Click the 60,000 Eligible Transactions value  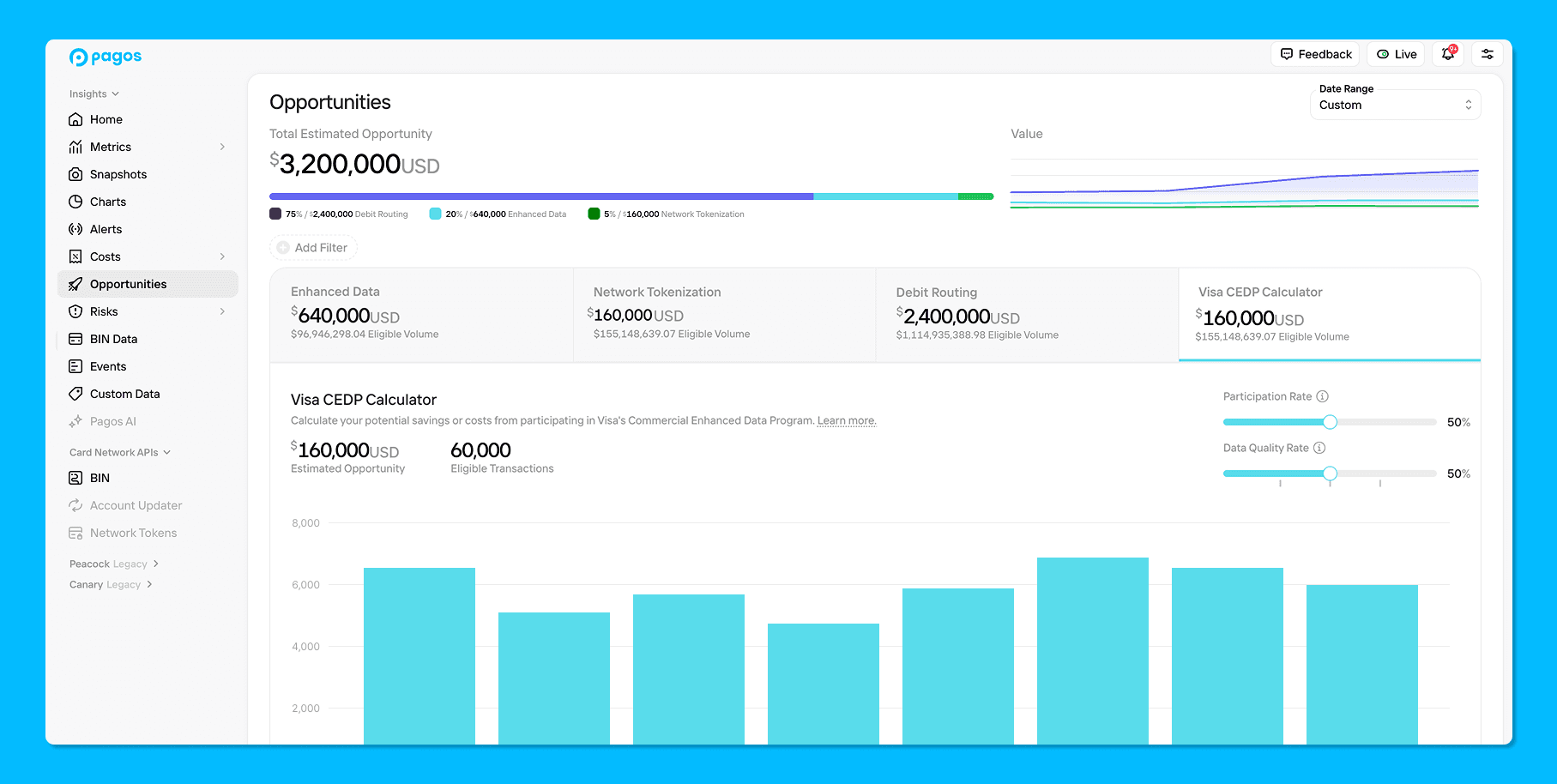coord(480,450)
